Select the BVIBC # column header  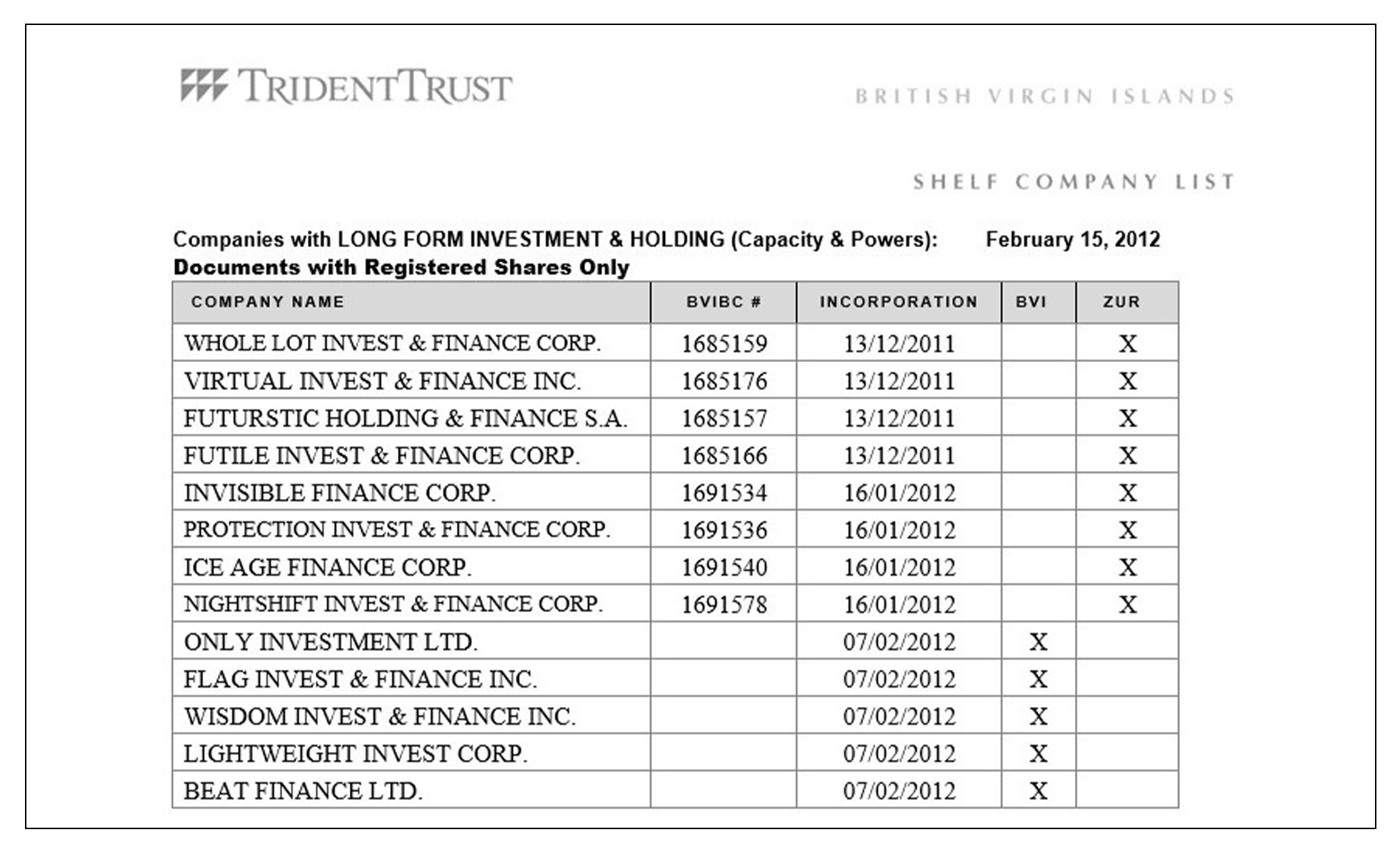(x=724, y=302)
